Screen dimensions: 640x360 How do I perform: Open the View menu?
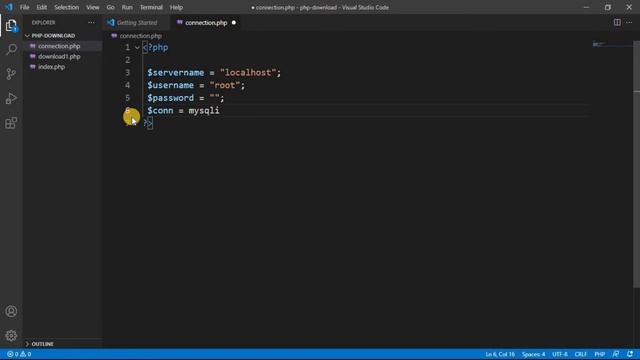coord(93,7)
